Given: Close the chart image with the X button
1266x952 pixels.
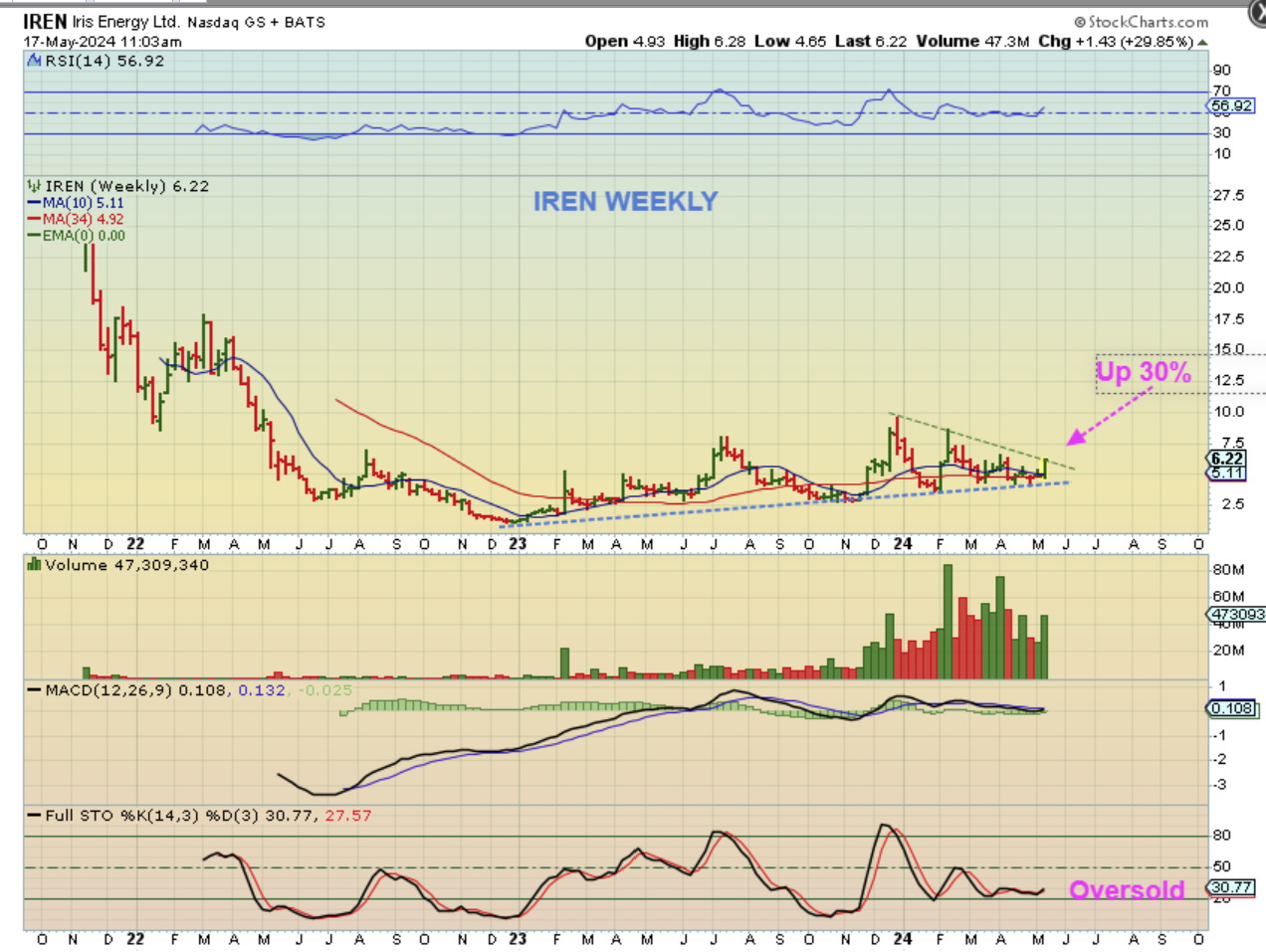Looking at the screenshot, I should tap(1256, 12).
